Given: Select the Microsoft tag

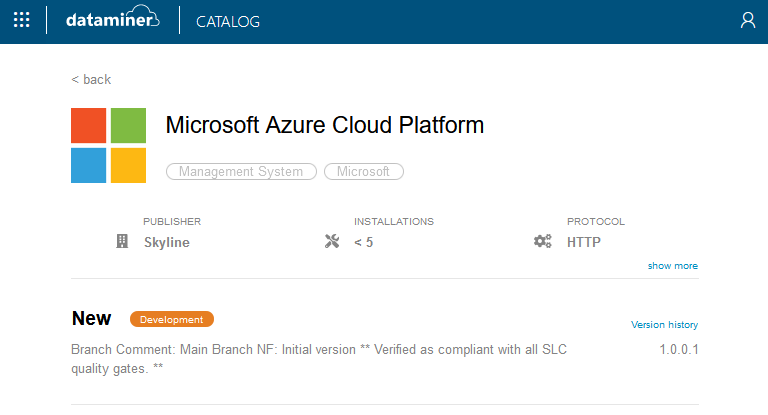Looking at the screenshot, I should tap(363, 171).
